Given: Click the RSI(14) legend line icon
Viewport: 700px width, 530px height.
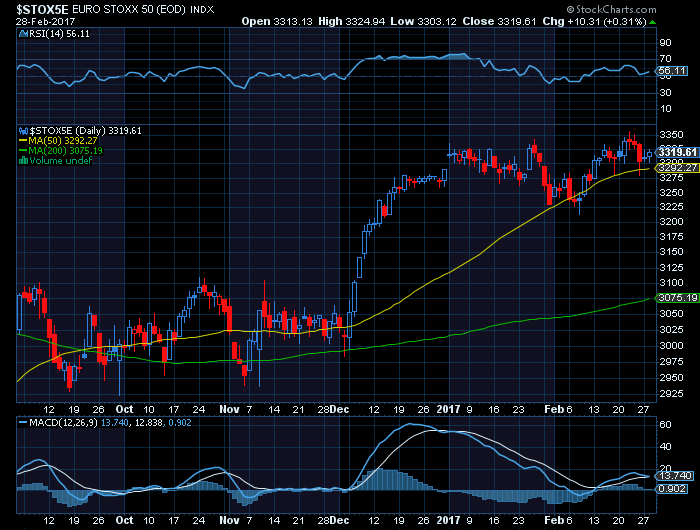Looking at the screenshot, I should [23, 34].
